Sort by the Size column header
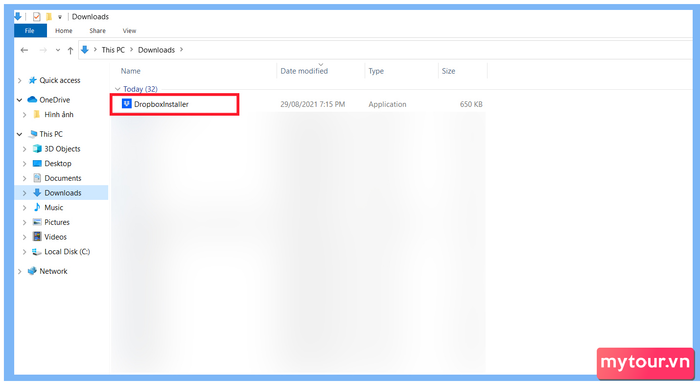This screenshot has height=387, width=700. coord(448,71)
